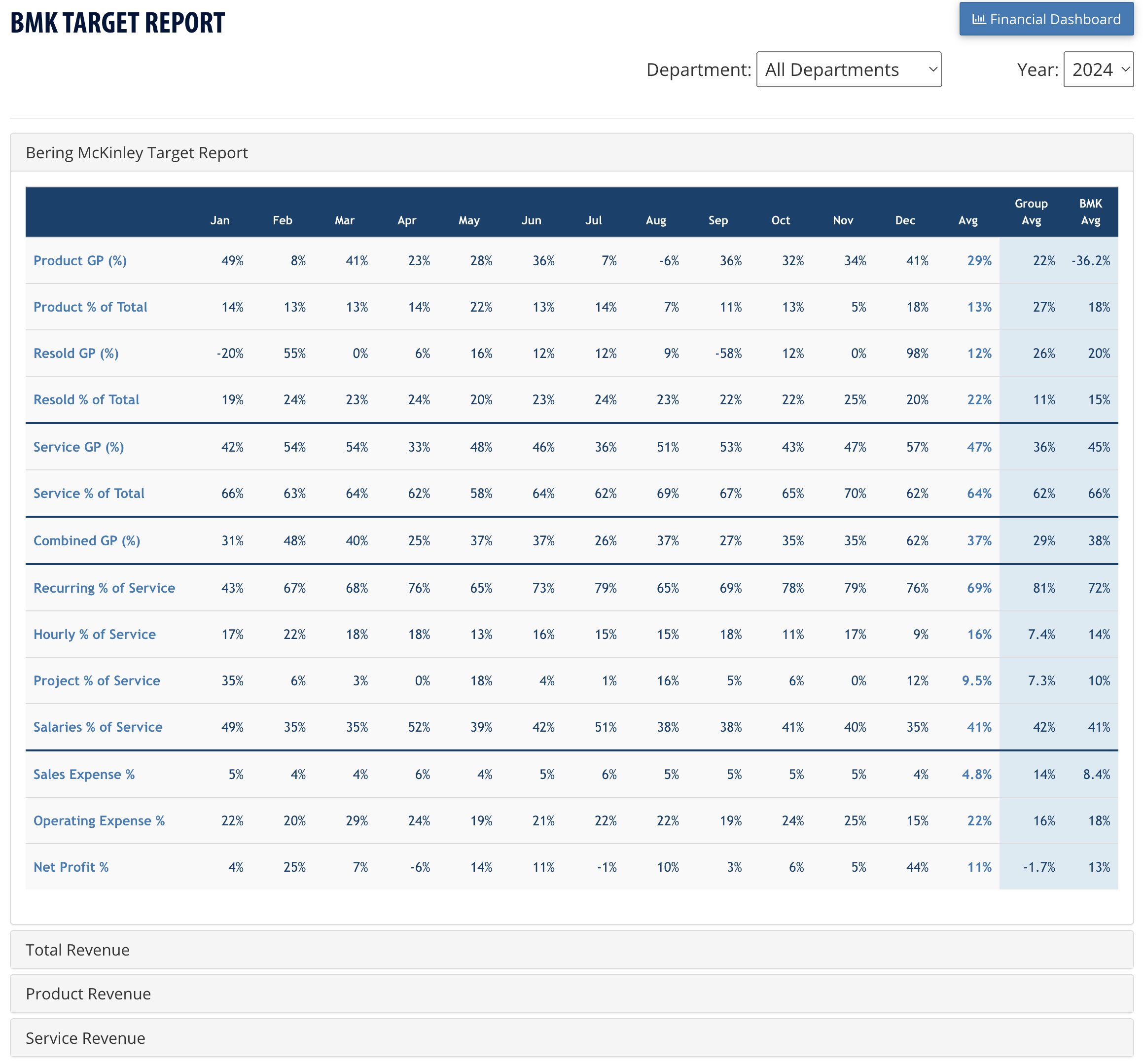Open the Operating Expense % row link

(x=99, y=821)
